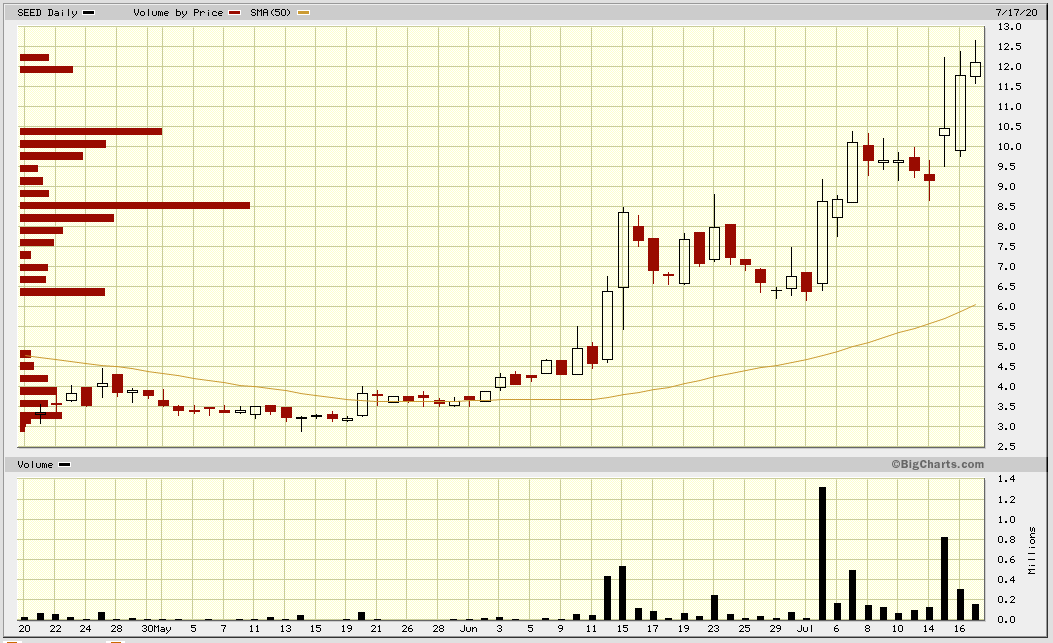Select the "SEED Daily" legend text
The width and height of the screenshot is (1053, 643).
click(x=47, y=13)
